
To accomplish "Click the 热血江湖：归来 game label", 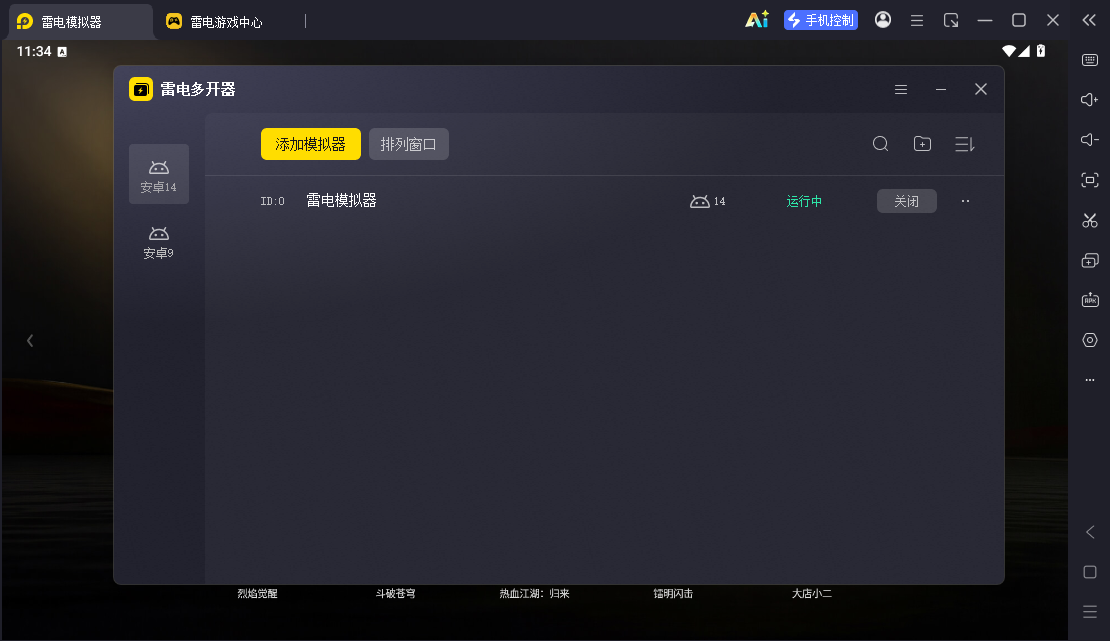I will coord(534,594).
